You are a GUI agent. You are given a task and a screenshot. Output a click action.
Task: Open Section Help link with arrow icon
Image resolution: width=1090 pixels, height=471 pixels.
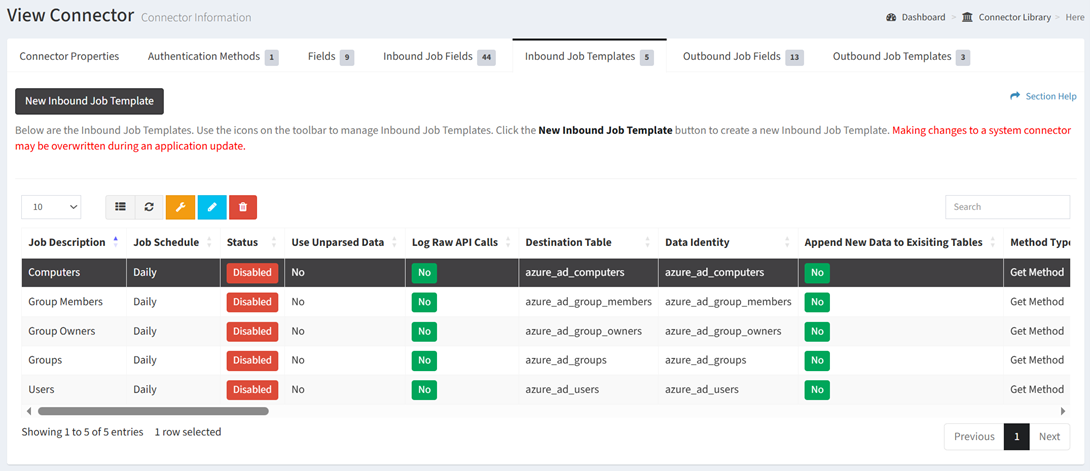[1043, 96]
